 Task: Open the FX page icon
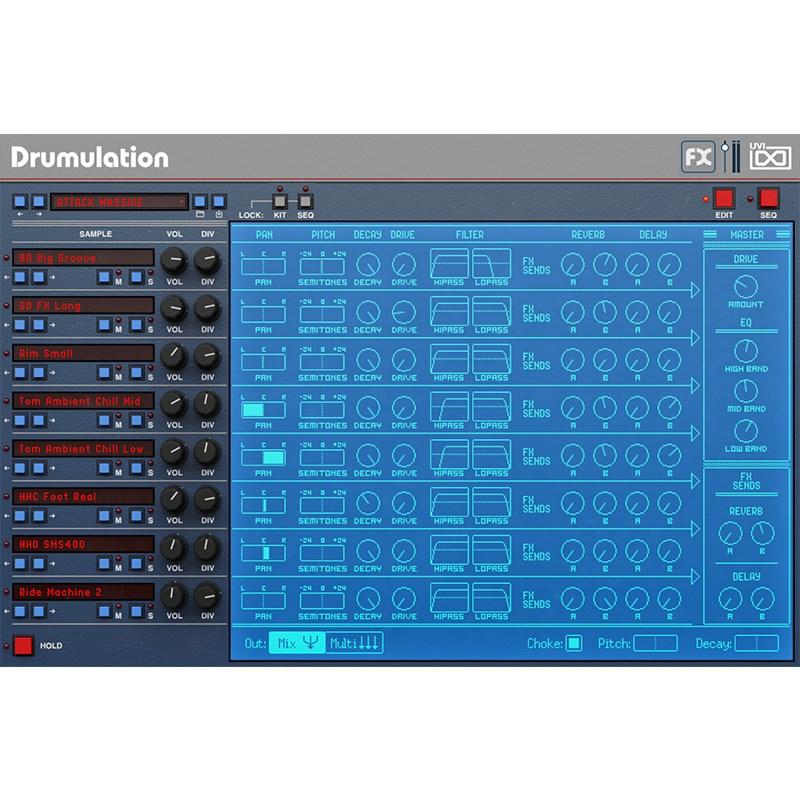(698, 157)
